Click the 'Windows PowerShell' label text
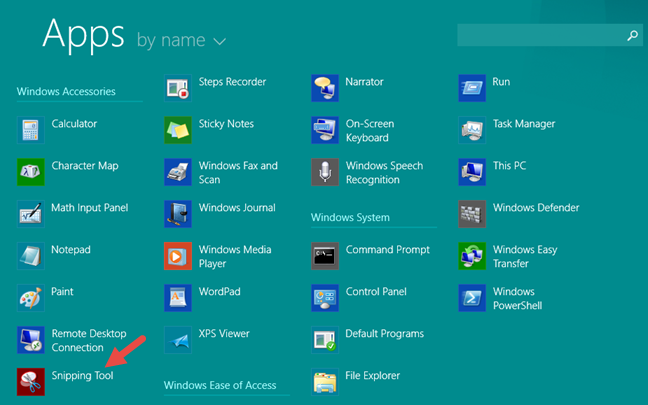 coord(517,298)
